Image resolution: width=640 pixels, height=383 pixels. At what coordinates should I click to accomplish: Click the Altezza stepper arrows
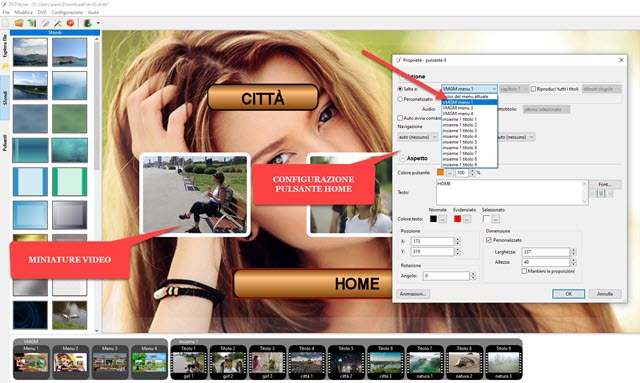pyautogui.click(x=573, y=262)
